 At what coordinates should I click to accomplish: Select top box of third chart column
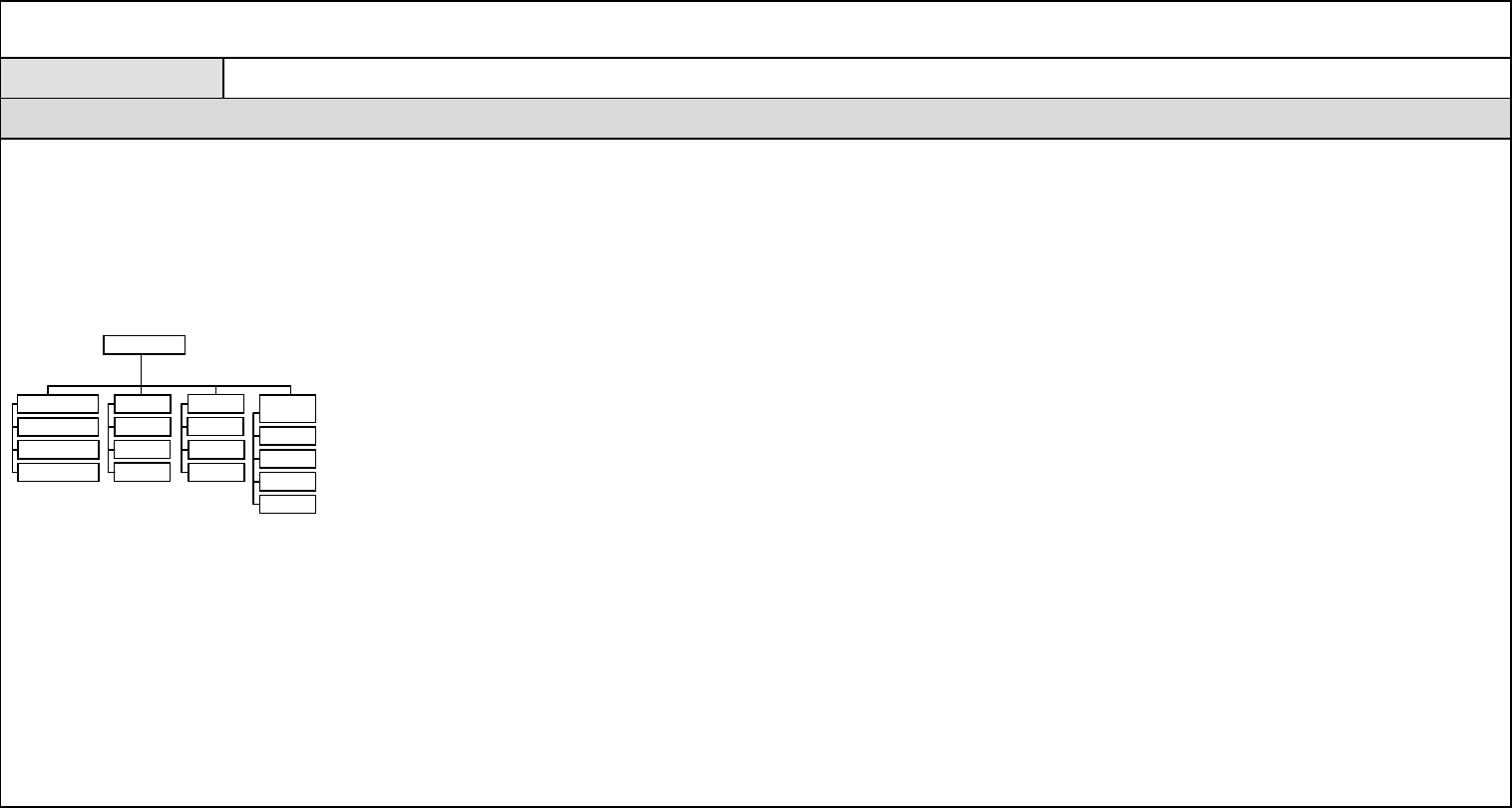click(x=216, y=404)
